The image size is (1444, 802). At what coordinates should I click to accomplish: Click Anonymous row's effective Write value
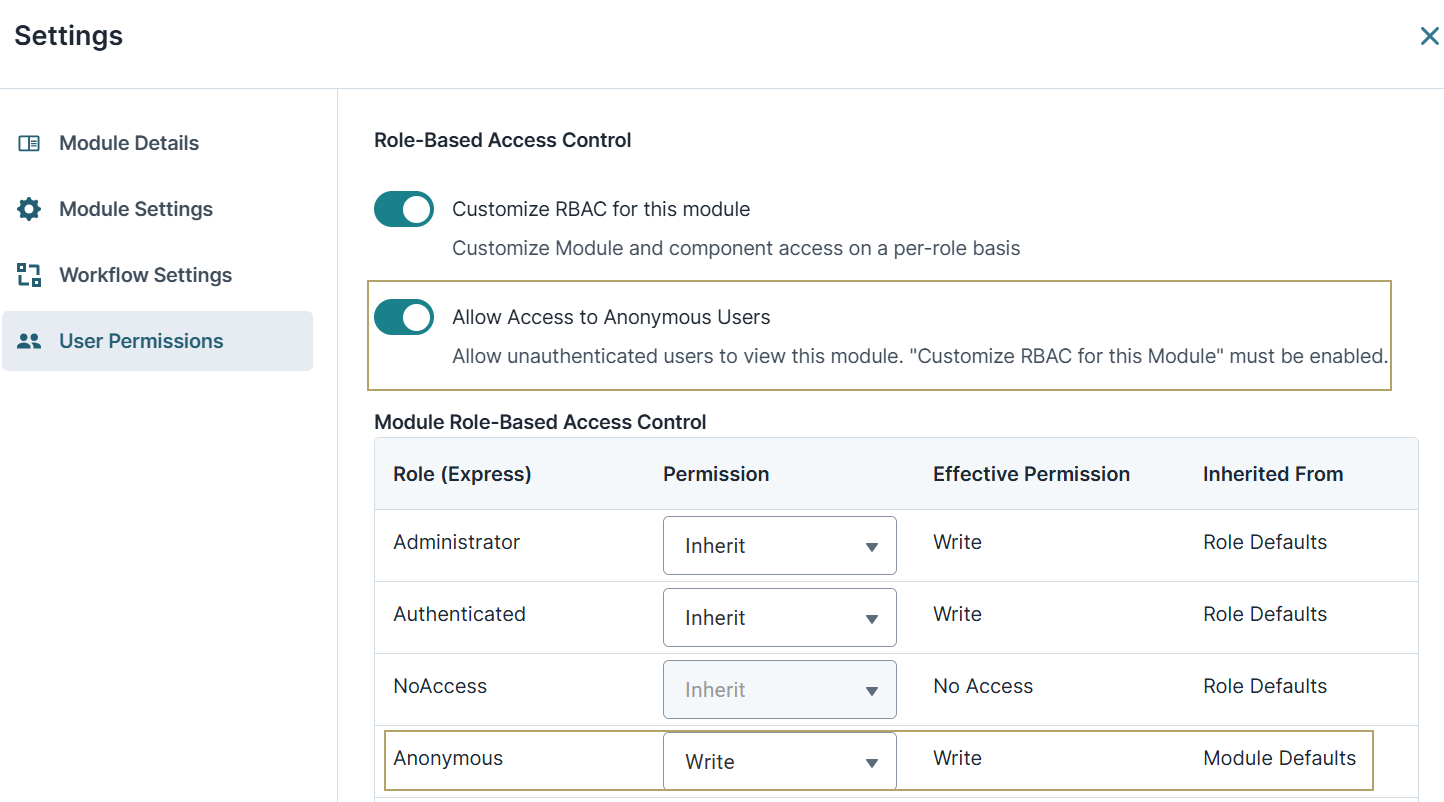tap(957, 758)
